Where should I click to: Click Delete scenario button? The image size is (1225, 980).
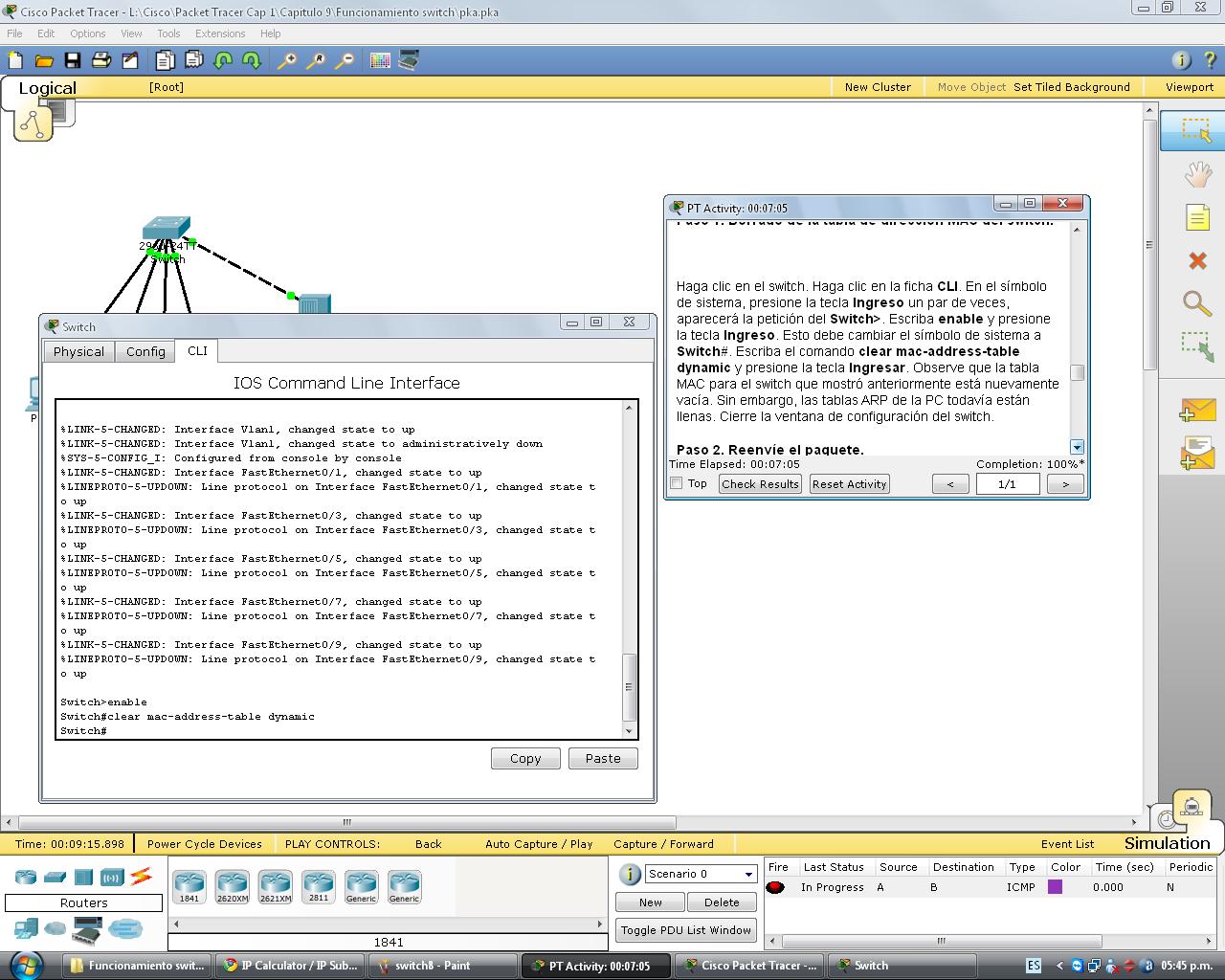pos(722,902)
